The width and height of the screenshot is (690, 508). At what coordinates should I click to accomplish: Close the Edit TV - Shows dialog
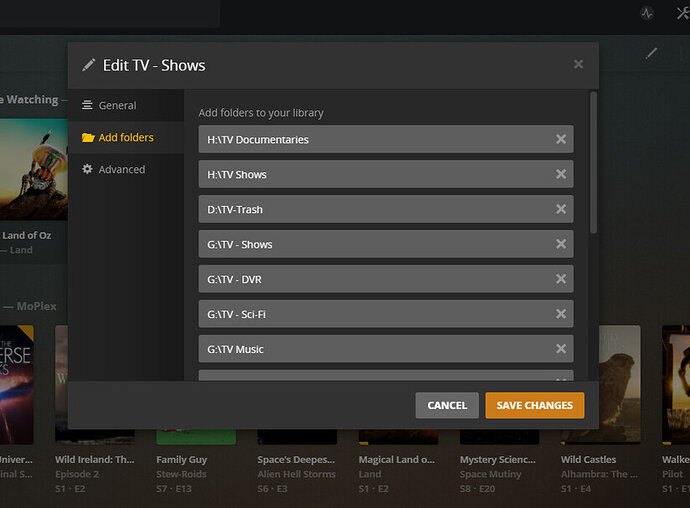[578, 64]
